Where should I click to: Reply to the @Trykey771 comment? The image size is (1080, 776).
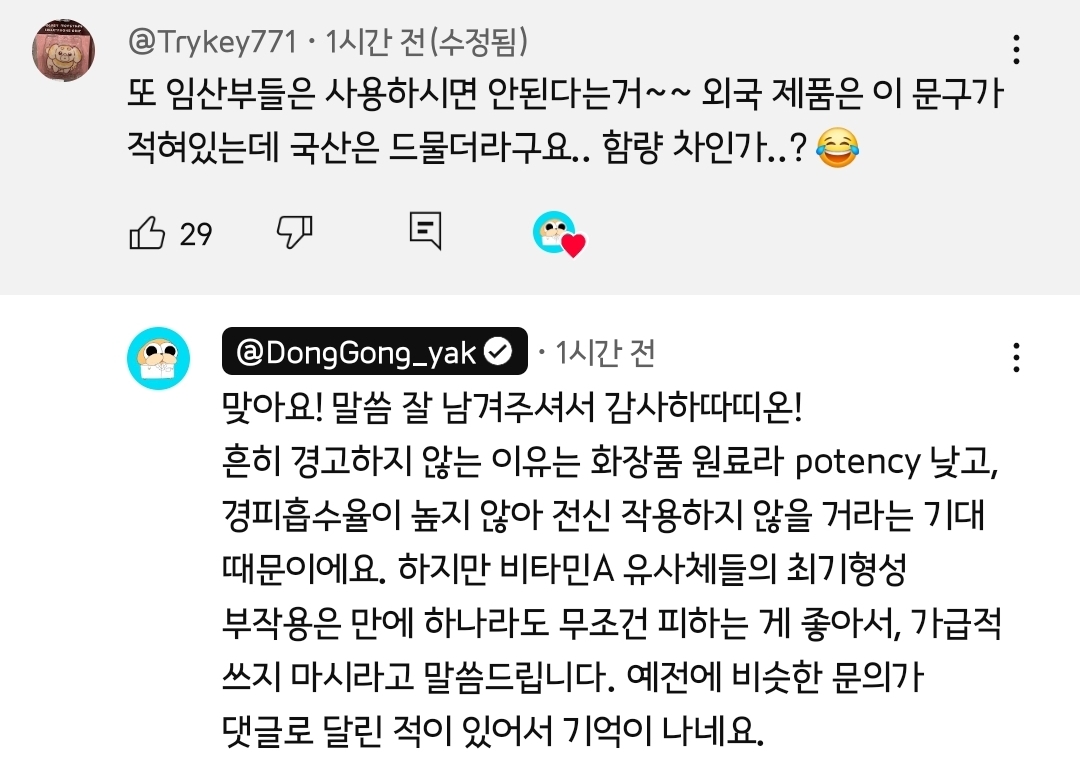425,231
